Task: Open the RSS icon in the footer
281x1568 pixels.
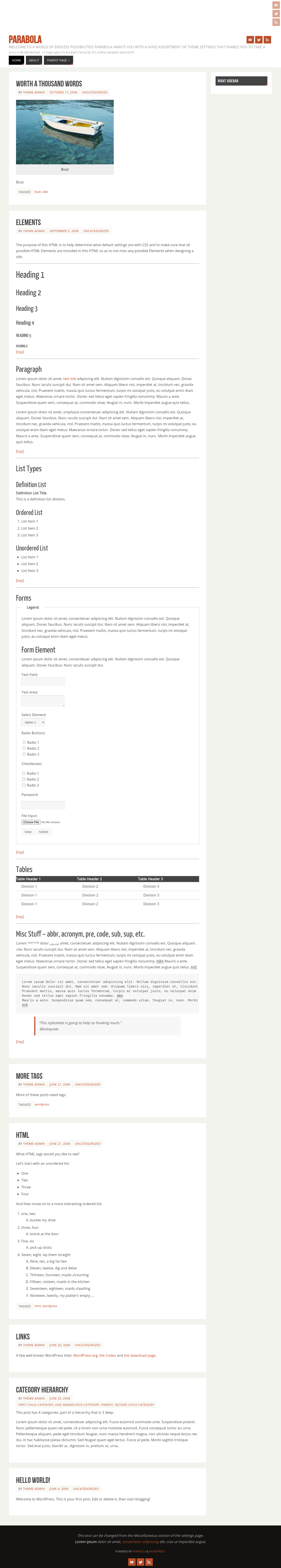Action: coord(149,1562)
